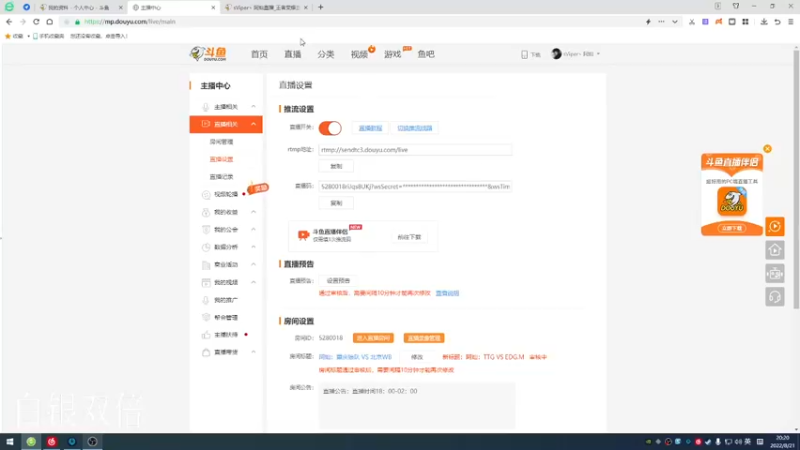
Task: Open 我的推广 in the sidebar
Action: pos(226,300)
